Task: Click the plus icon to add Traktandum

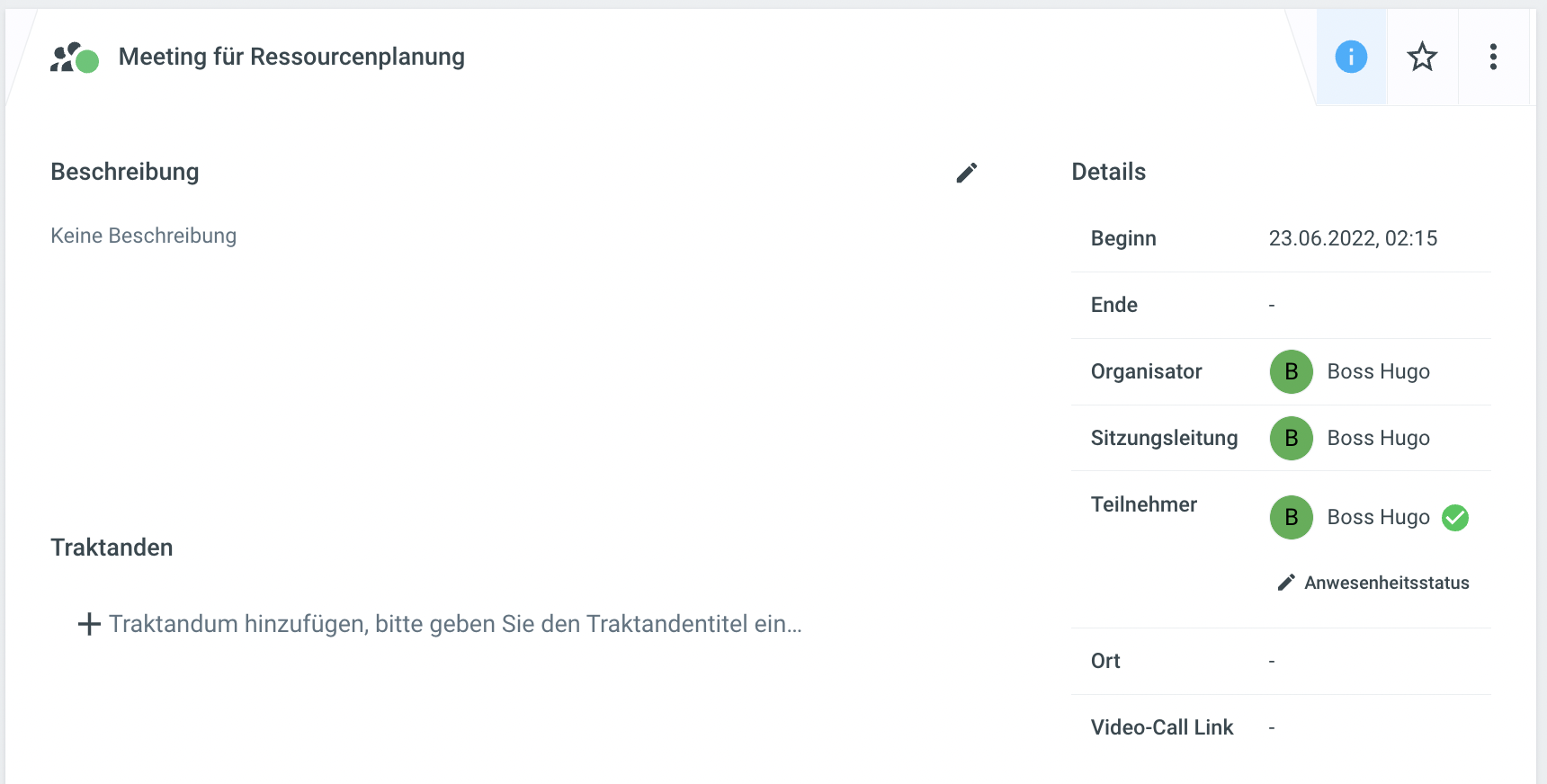Action: (89, 624)
